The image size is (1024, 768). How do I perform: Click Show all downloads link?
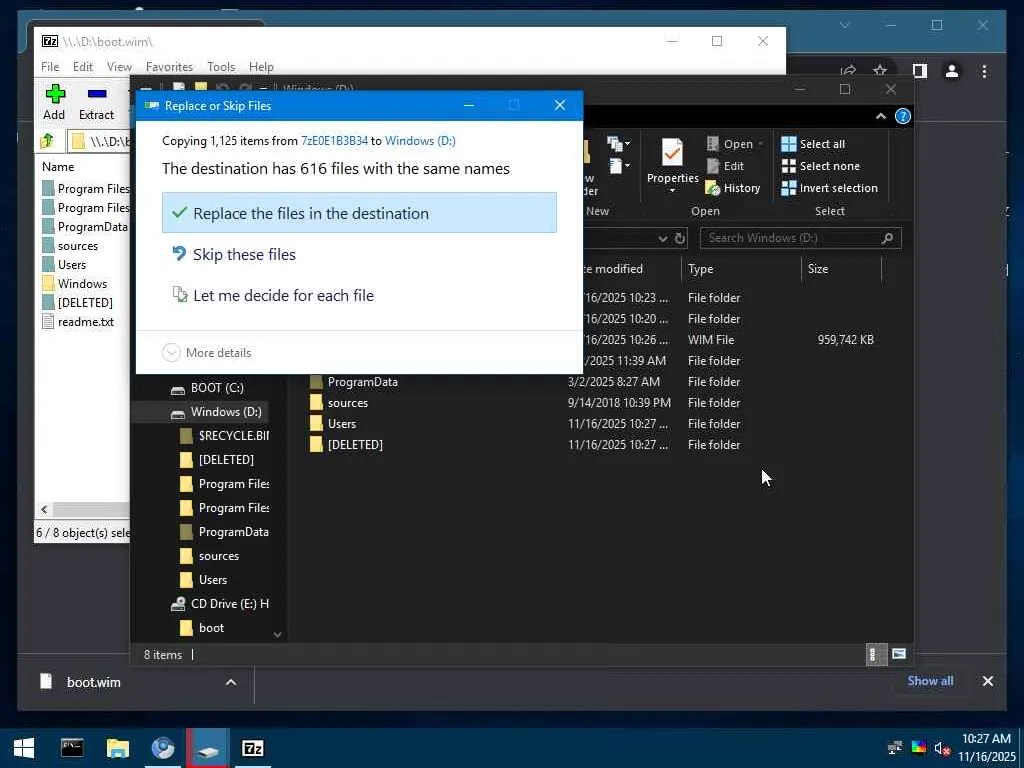(930, 681)
